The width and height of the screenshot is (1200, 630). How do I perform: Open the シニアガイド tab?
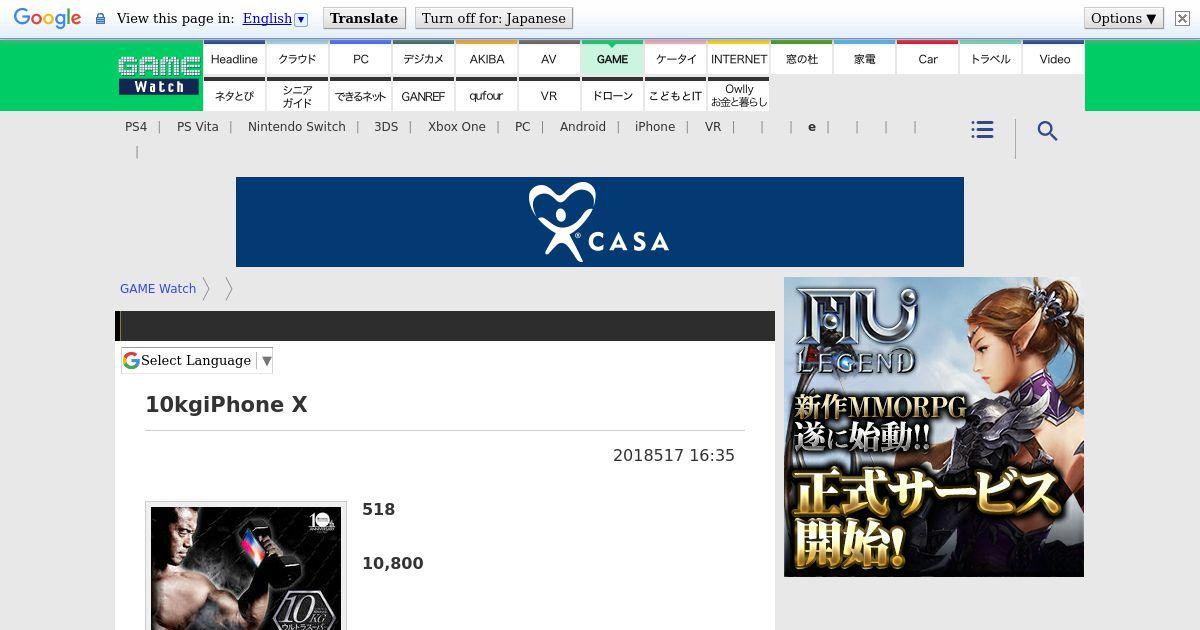(x=297, y=95)
